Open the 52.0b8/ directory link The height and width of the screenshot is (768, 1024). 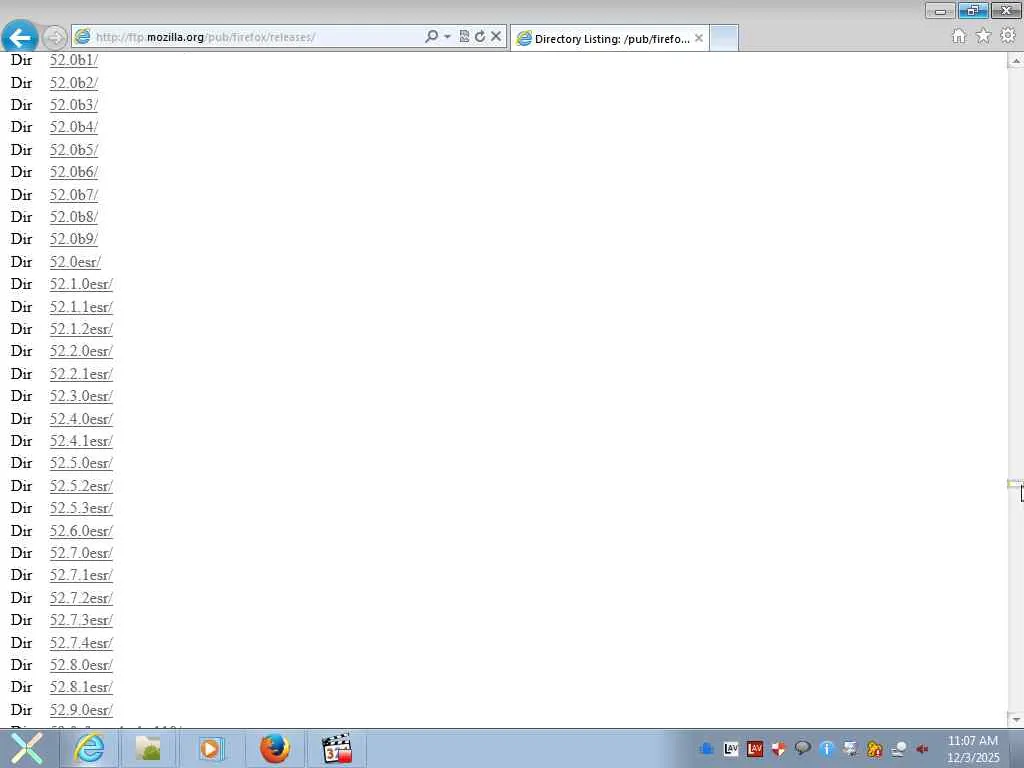pos(74,217)
